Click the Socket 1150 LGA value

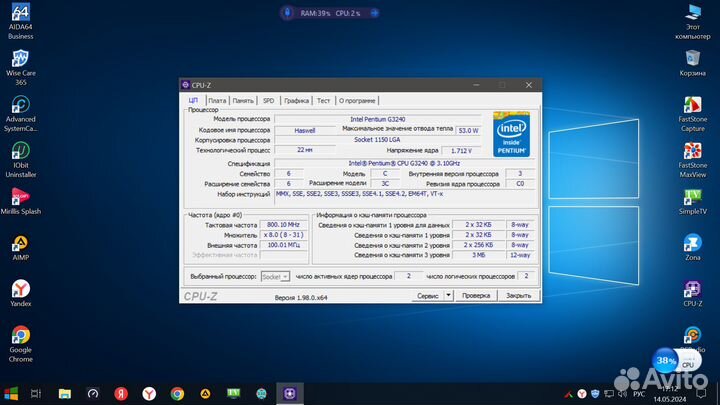377,140
